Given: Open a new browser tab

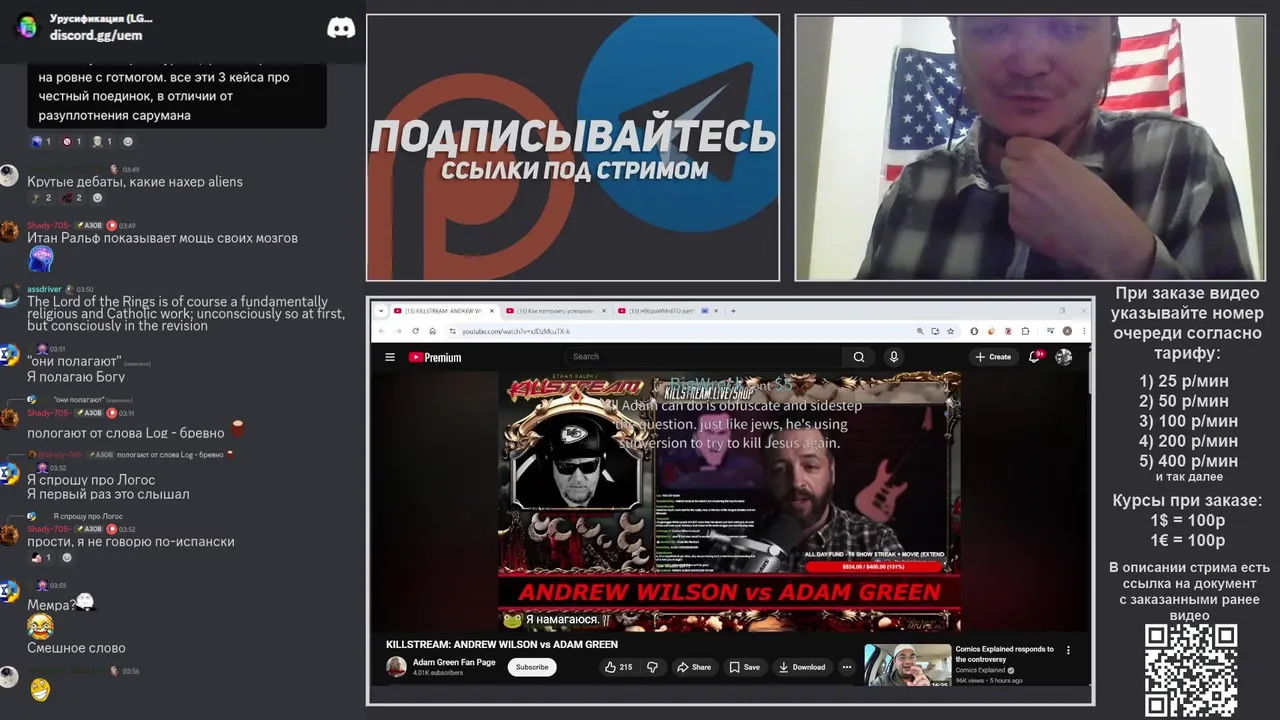Looking at the screenshot, I should (x=733, y=311).
